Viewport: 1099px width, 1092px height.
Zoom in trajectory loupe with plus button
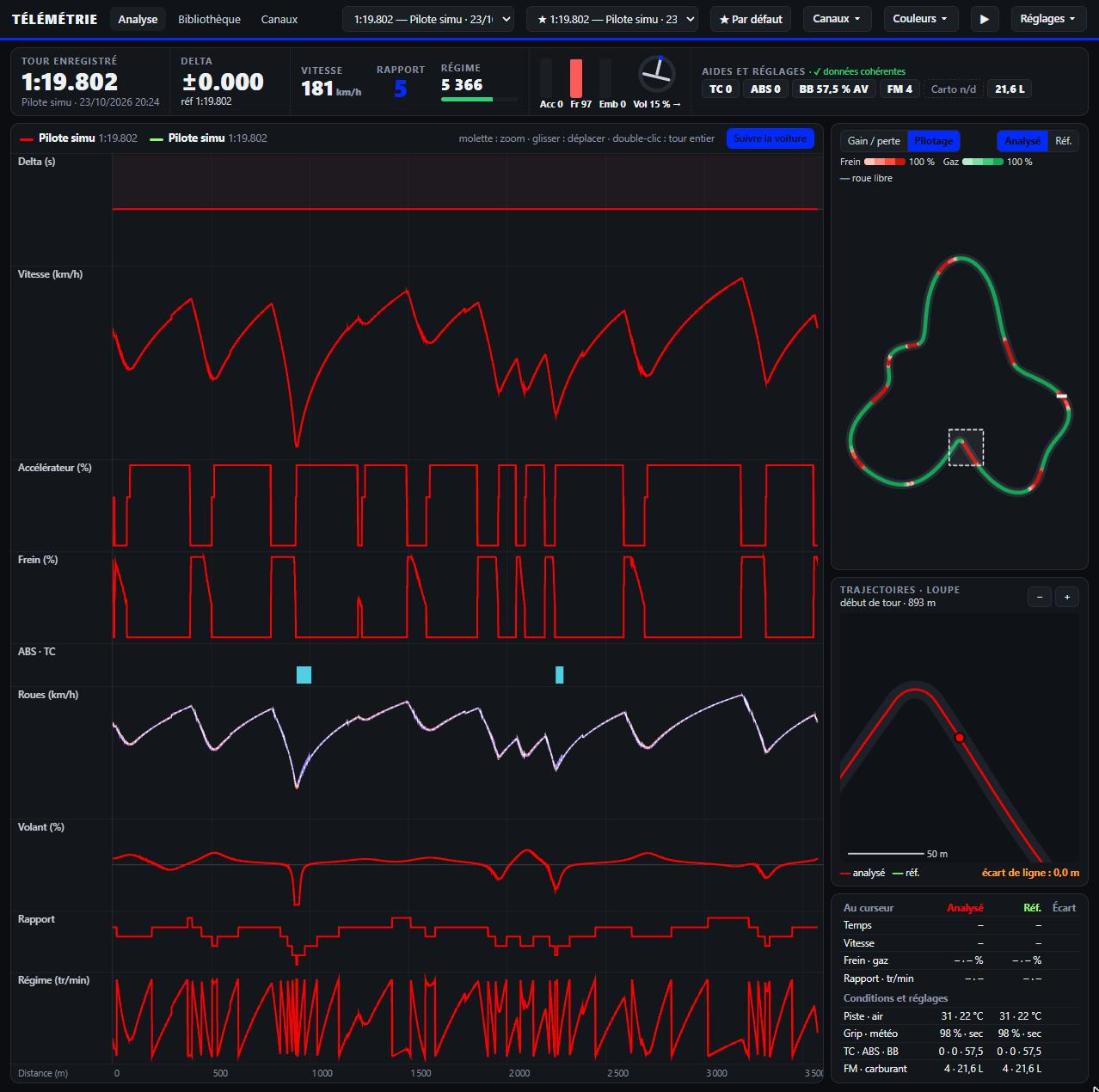click(1067, 597)
